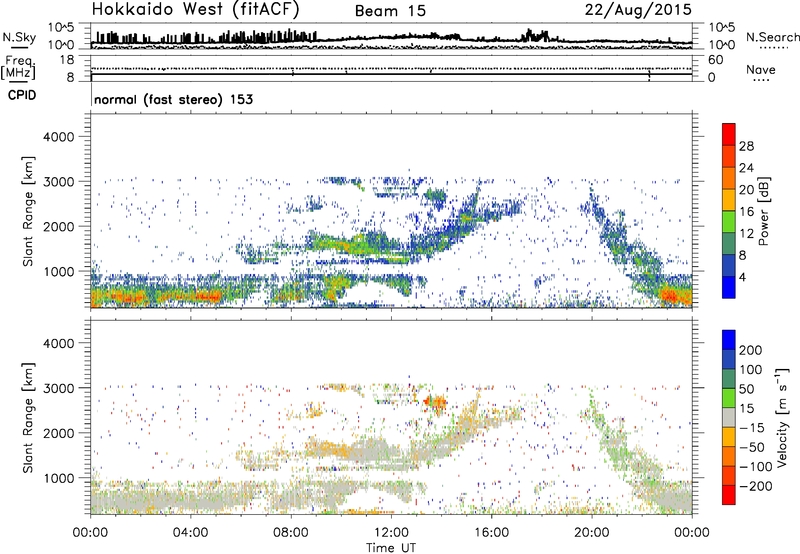
Task: Click the "1000" tick of the velocity panel
Action: pos(59,478)
